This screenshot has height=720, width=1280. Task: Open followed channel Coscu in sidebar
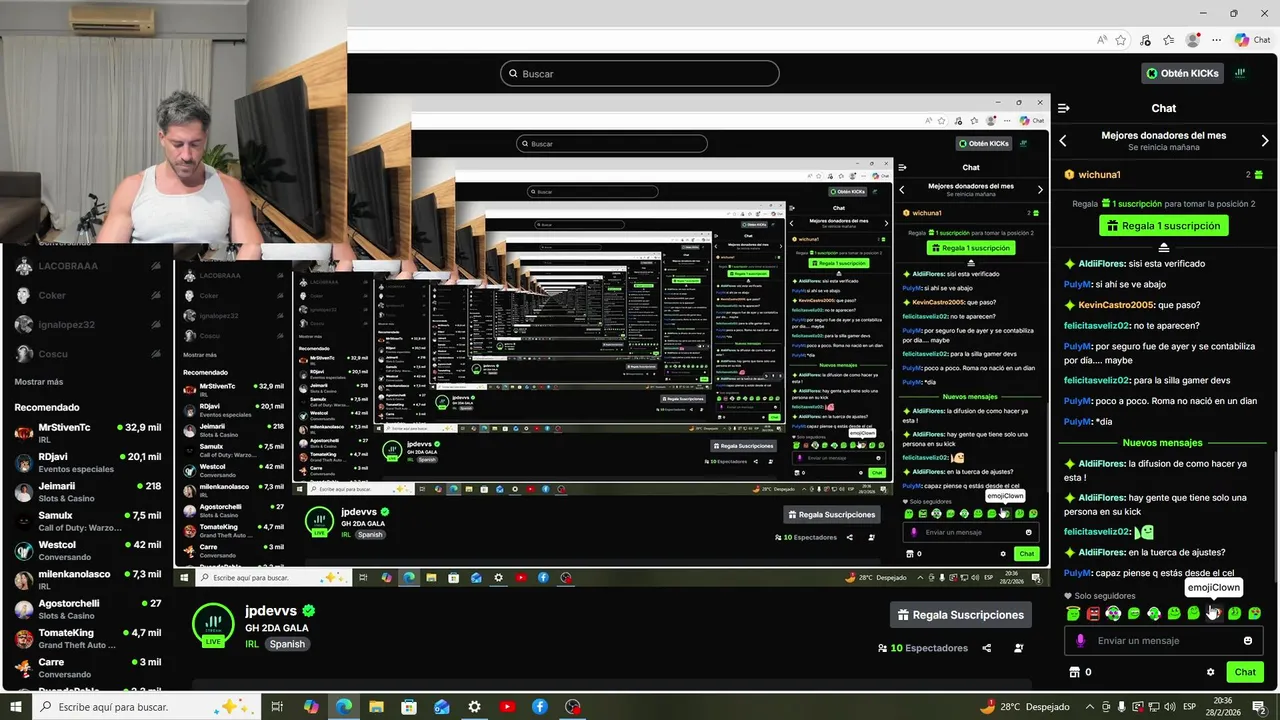pos(88,354)
